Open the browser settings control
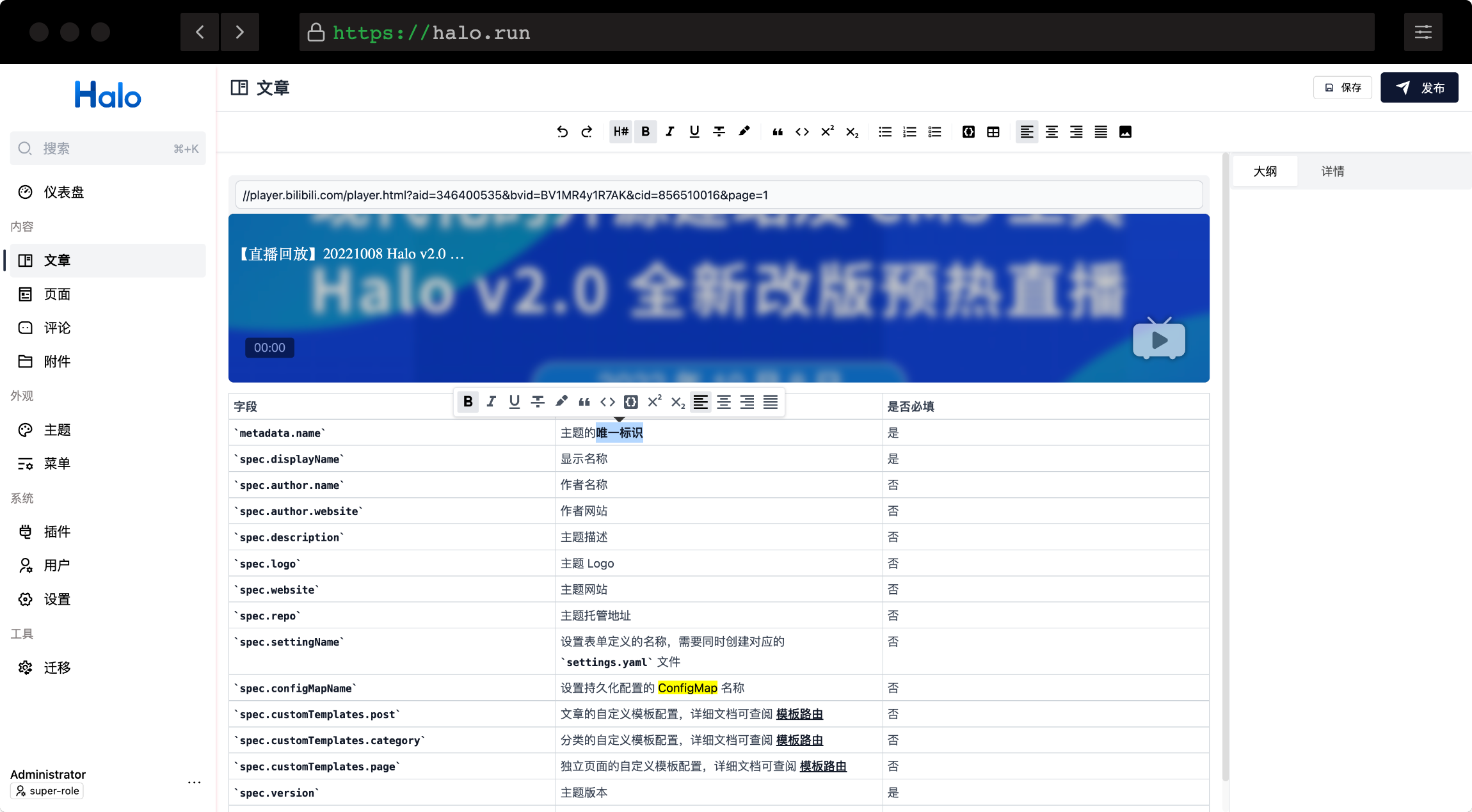 [1423, 31]
